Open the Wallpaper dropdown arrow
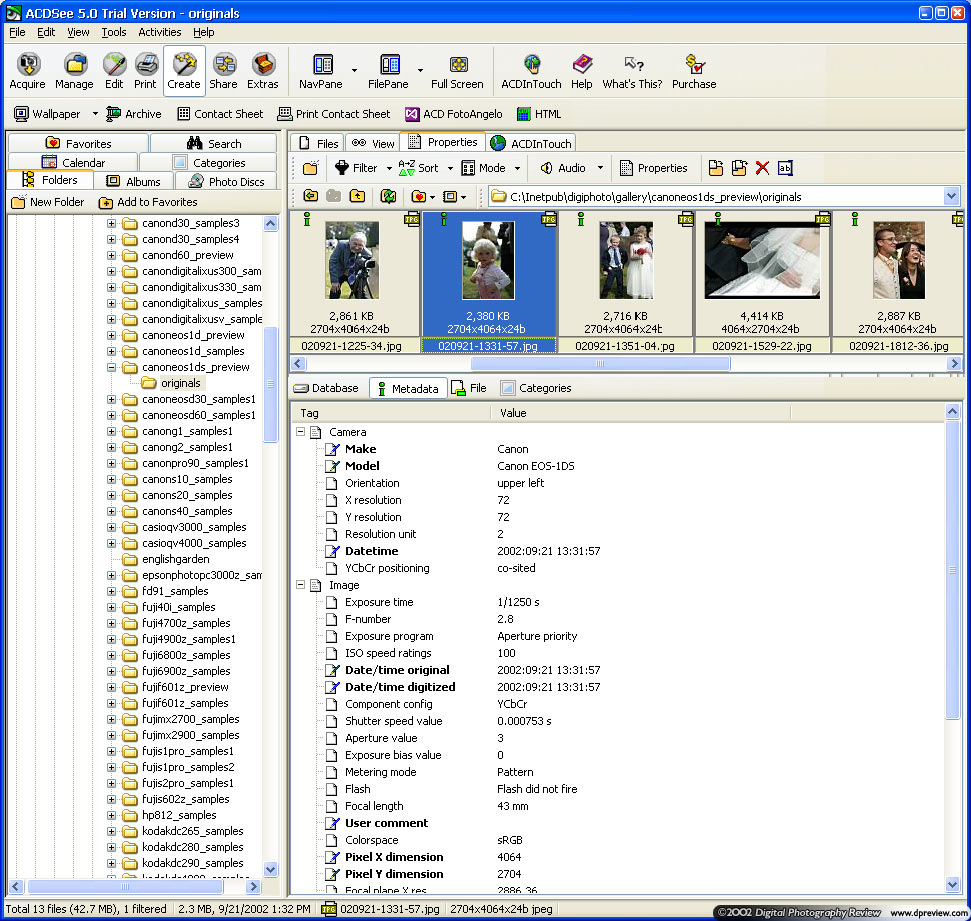The image size is (971, 921). pyautogui.click(x=95, y=114)
